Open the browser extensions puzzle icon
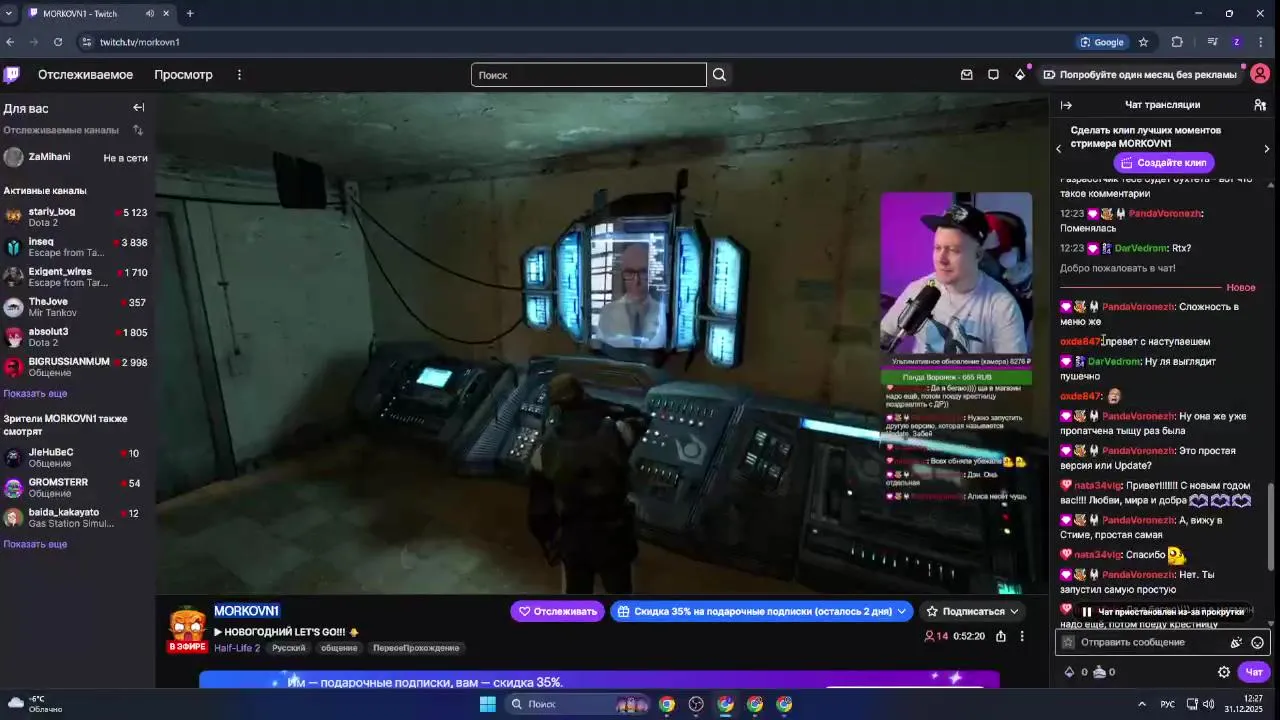1280x720 pixels. (x=1177, y=42)
